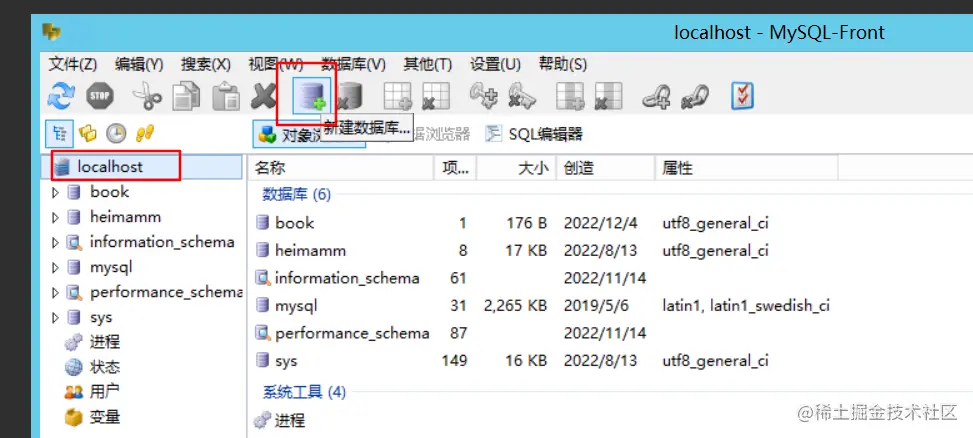
Task: Open the 设置(U) menu
Action: tap(495, 64)
